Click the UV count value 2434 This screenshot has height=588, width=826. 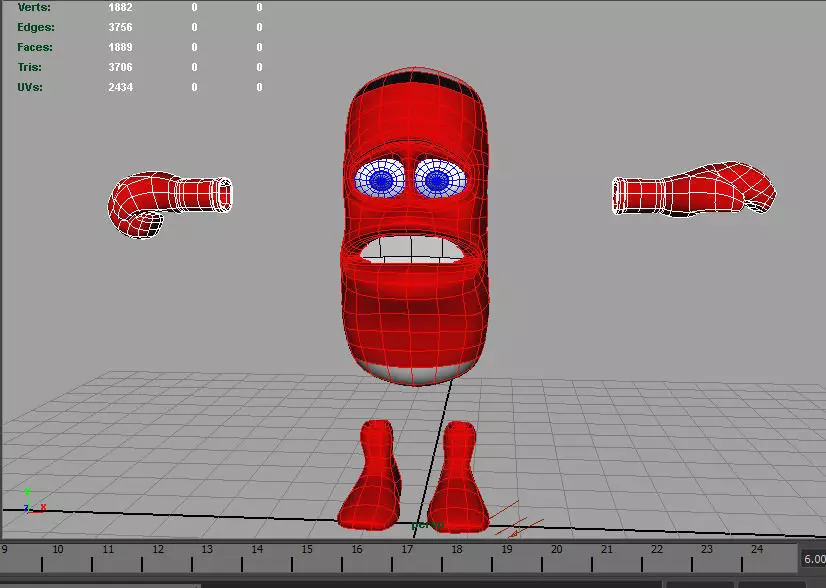[x=120, y=87]
